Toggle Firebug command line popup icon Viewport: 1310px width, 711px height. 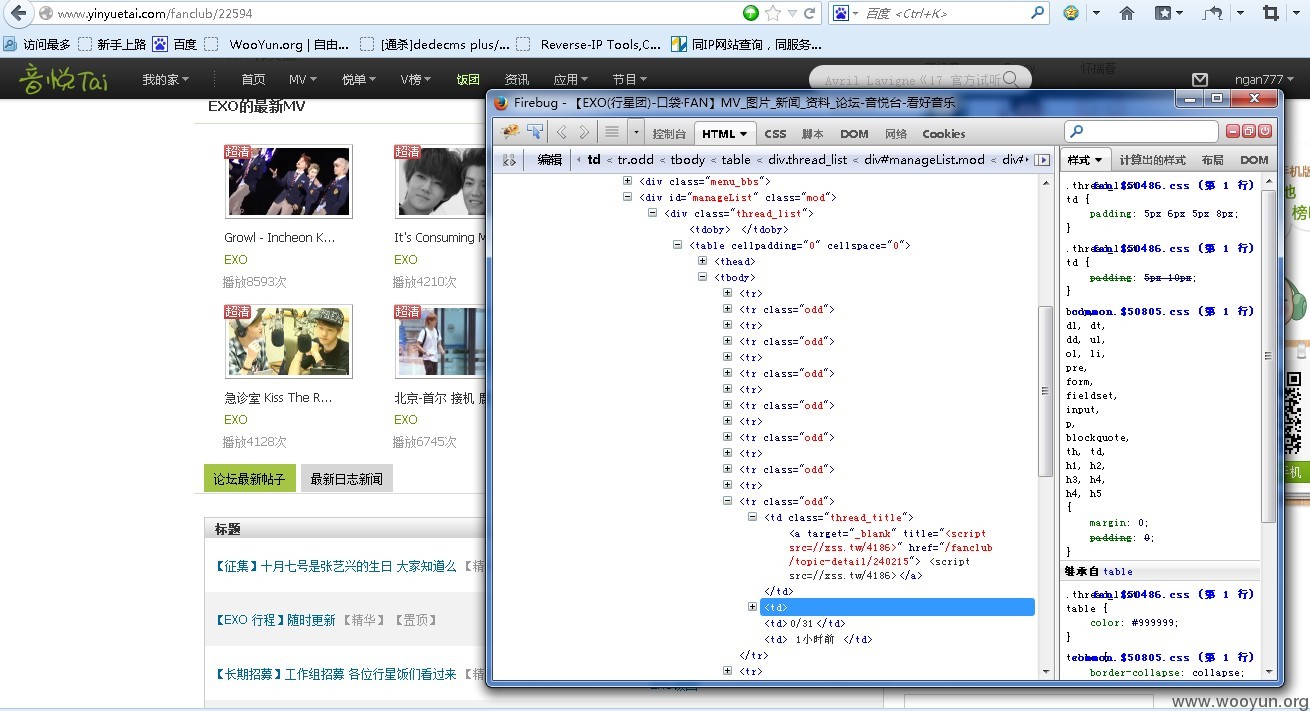(612, 132)
